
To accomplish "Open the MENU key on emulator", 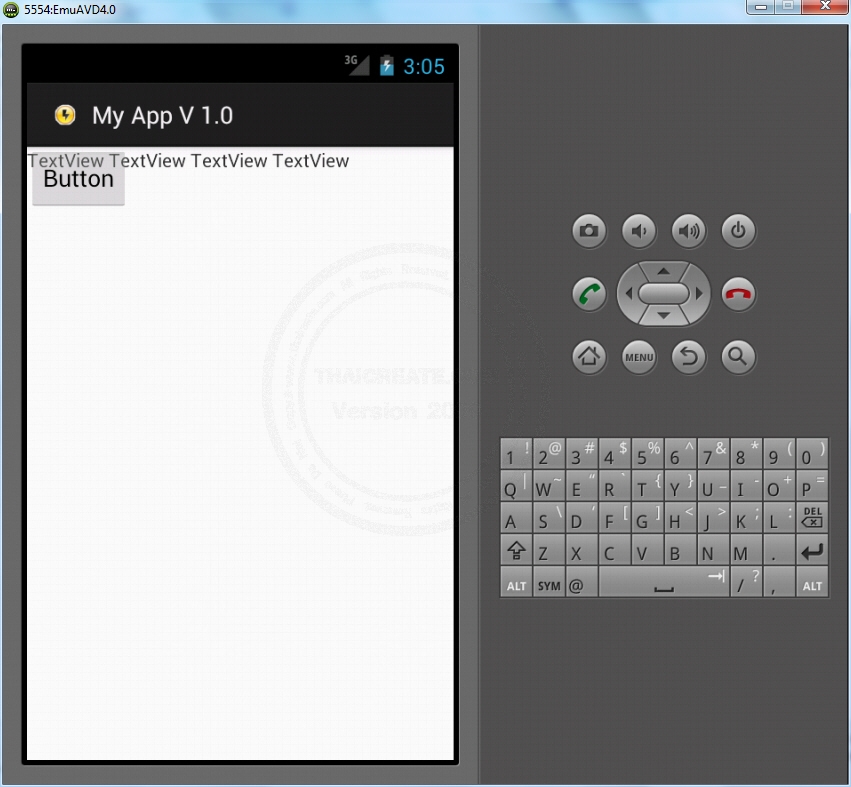I will click(639, 357).
